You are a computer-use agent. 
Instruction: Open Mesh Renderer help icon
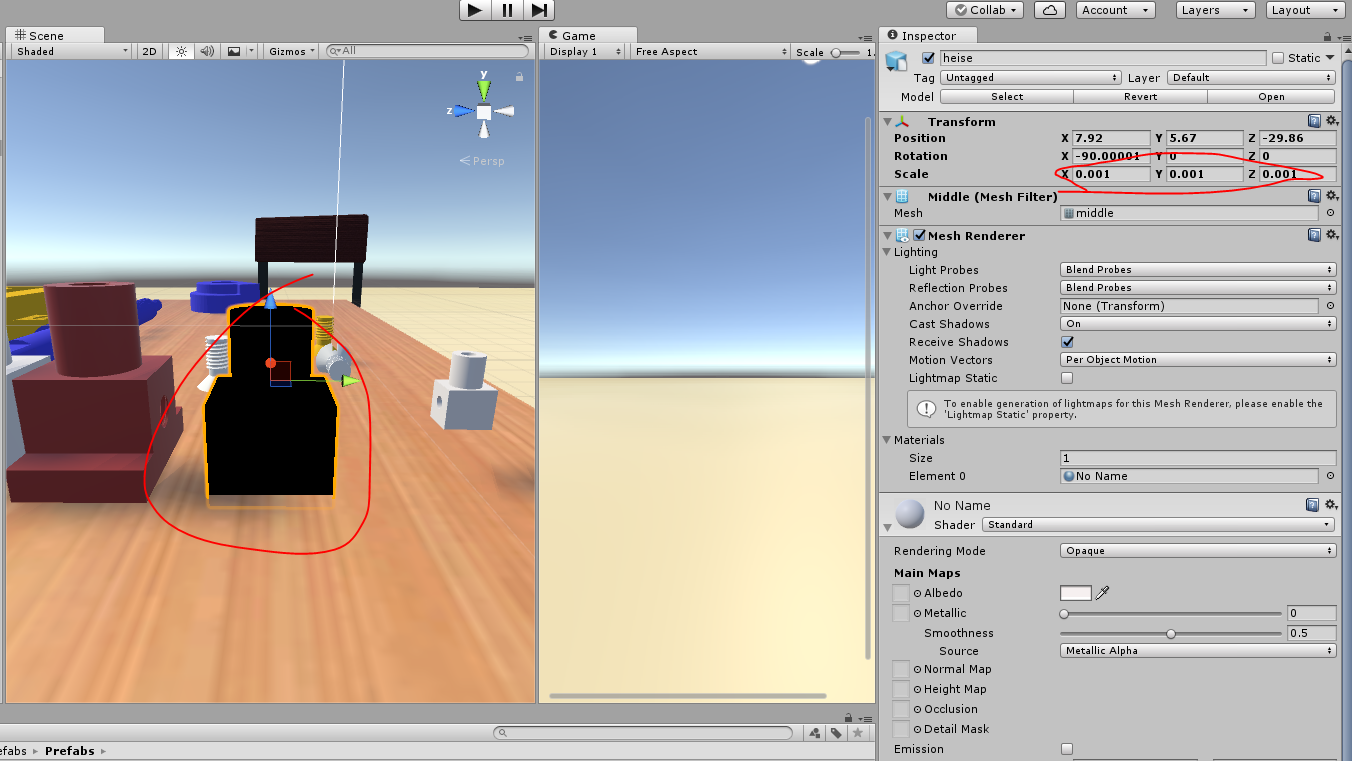click(x=1315, y=235)
